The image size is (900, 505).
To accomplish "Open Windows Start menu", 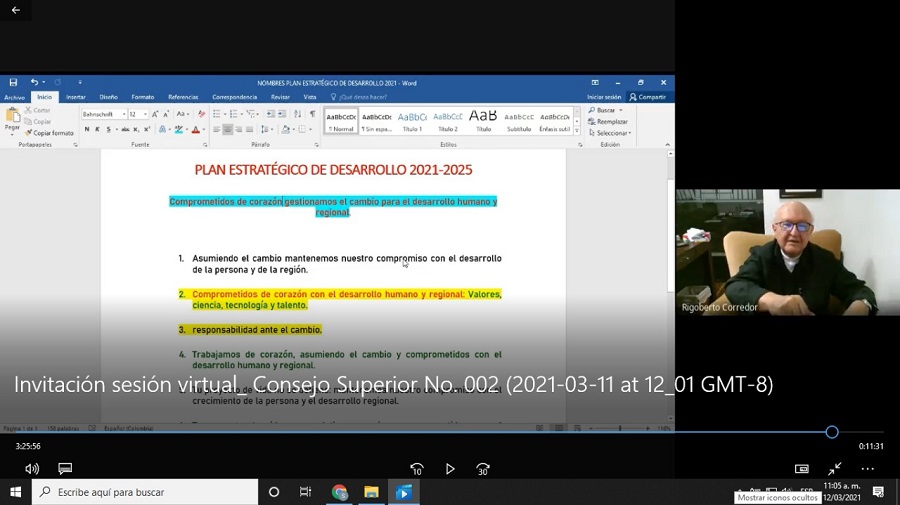I will click(15, 492).
